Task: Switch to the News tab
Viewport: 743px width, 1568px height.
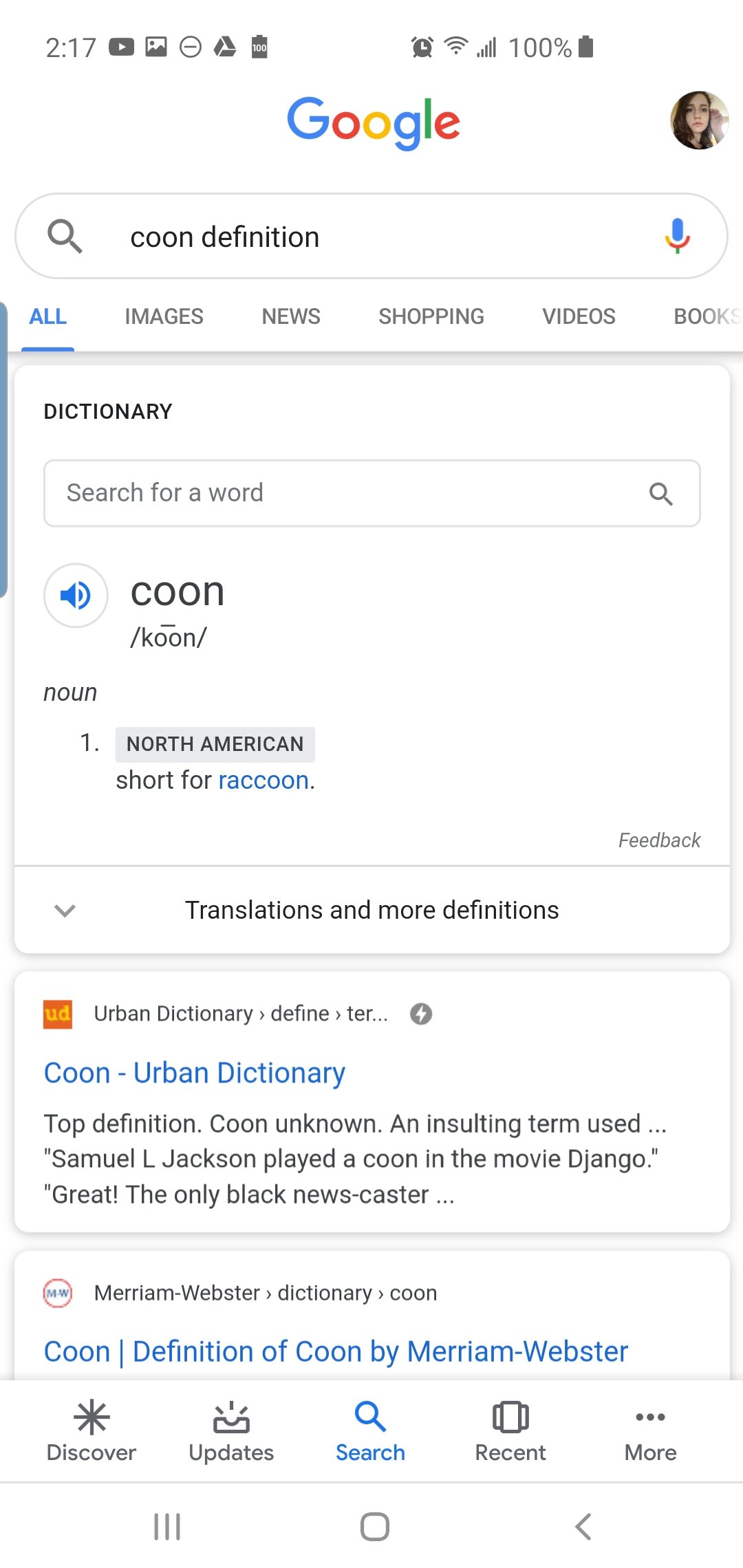Action: pos(291,316)
